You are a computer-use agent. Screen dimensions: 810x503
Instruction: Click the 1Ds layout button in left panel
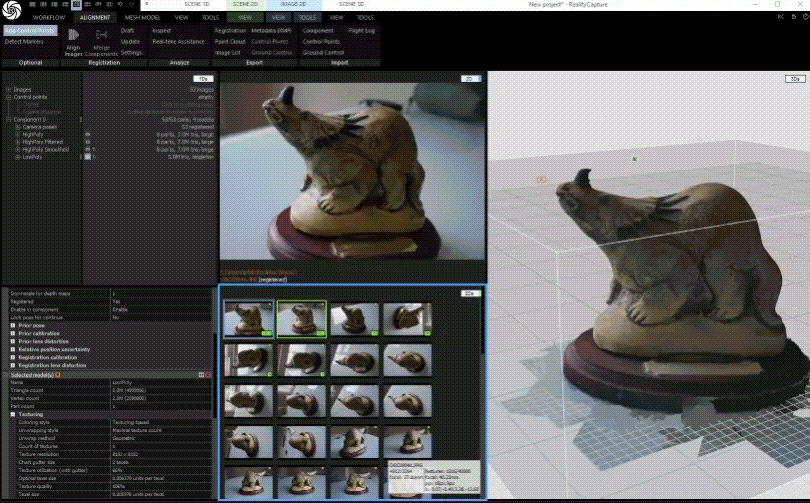click(x=203, y=77)
